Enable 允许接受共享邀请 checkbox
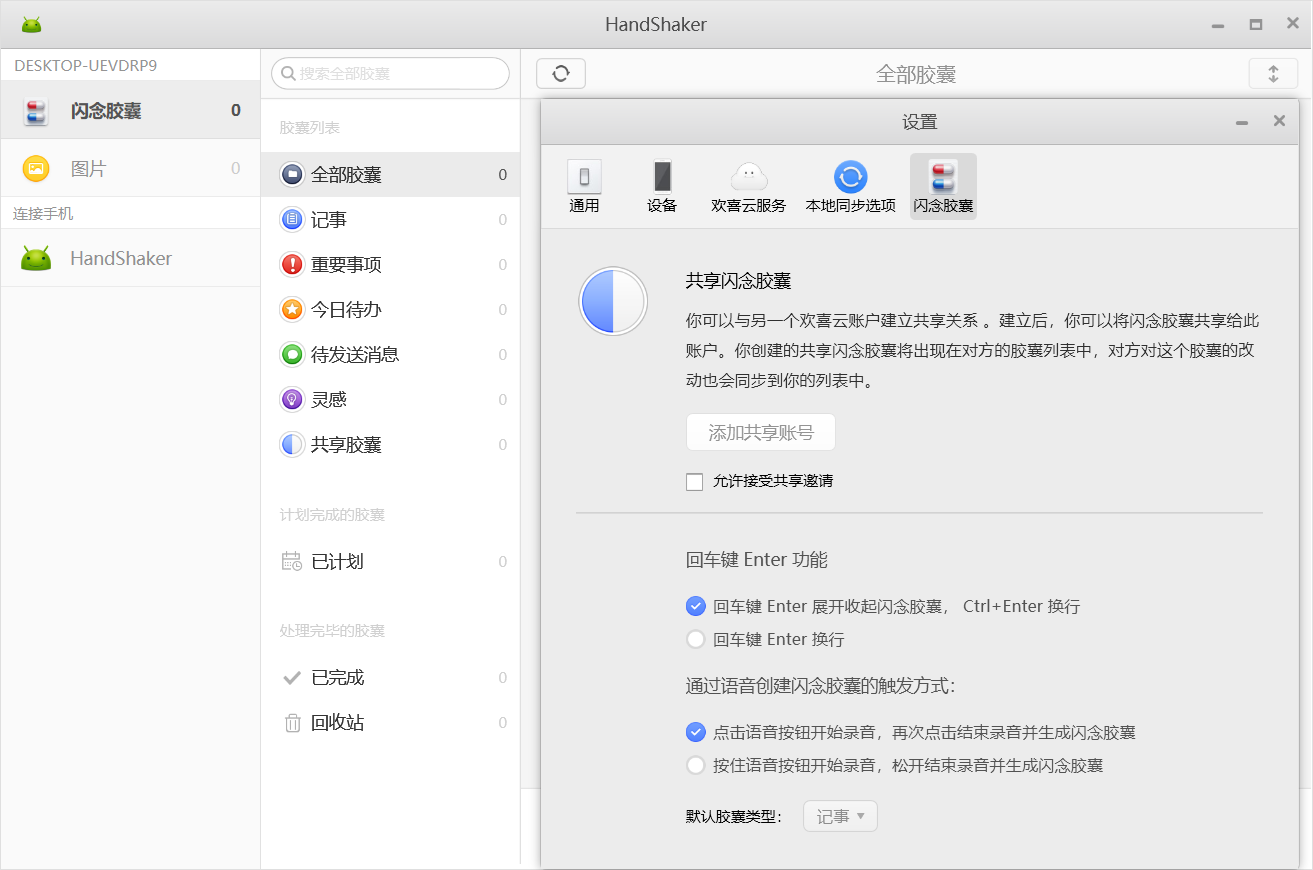Viewport: 1313px width, 870px height. [695, 482]
